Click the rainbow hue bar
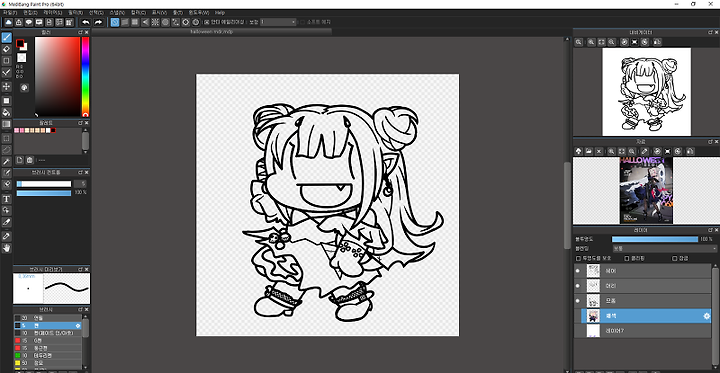Image resolution: width=720 pixels, height=373 pixels. pos(85,77)
